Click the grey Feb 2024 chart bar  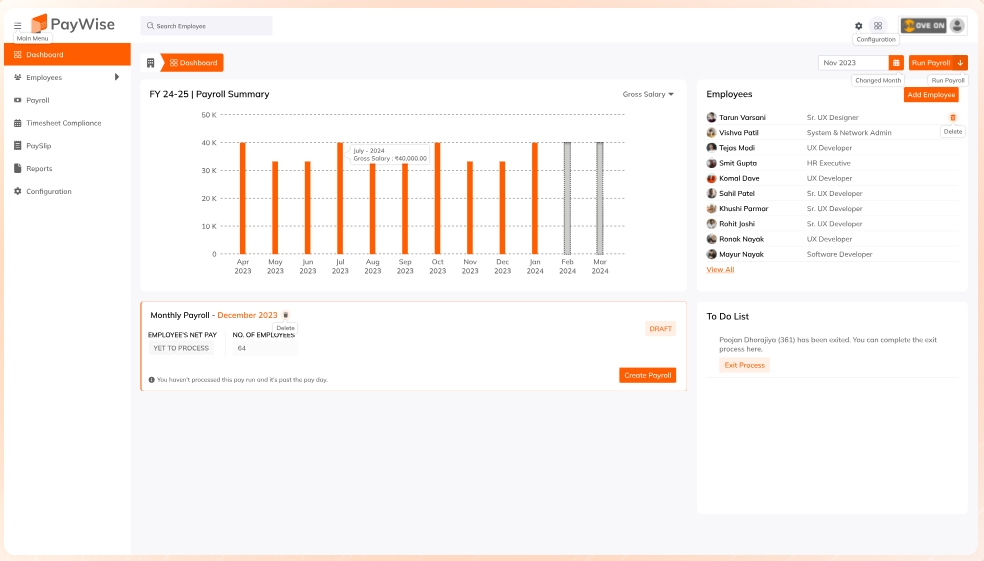[x=567, y=198]
